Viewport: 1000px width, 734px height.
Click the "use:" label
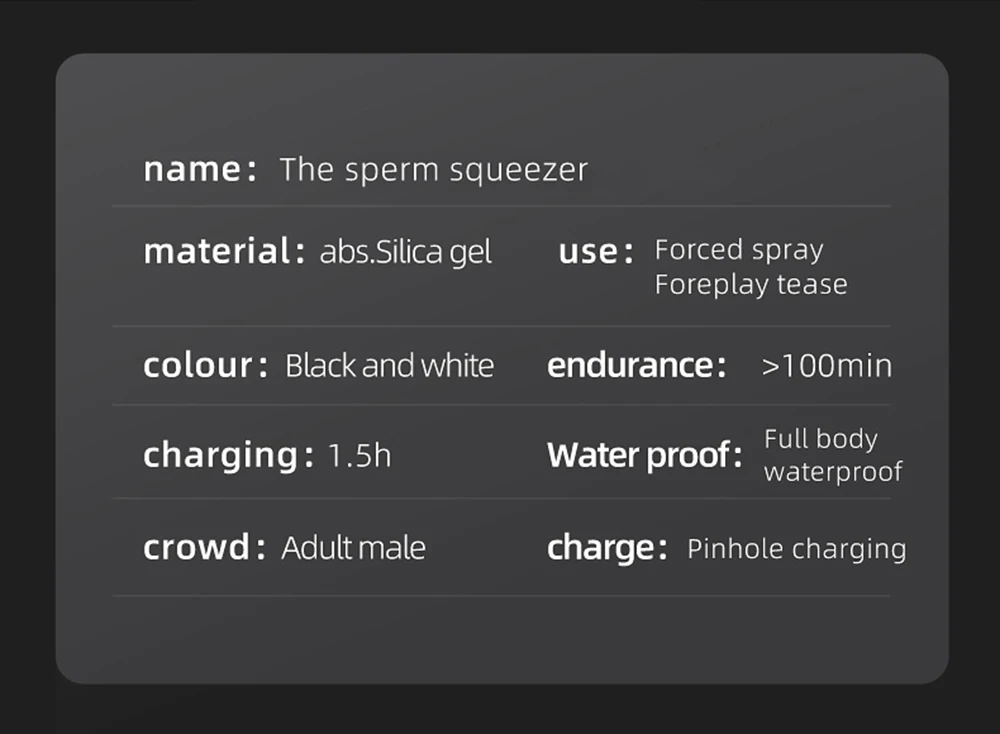596,252
